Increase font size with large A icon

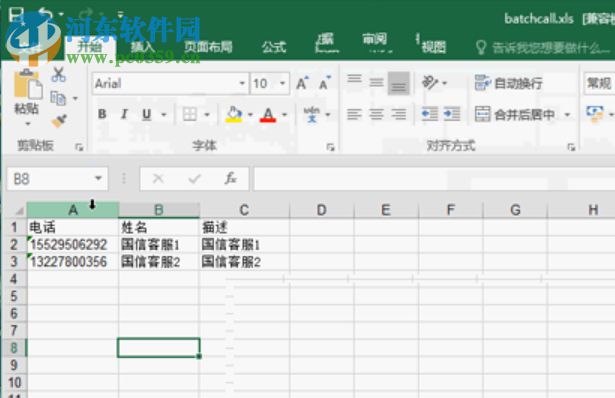point(302,83)
